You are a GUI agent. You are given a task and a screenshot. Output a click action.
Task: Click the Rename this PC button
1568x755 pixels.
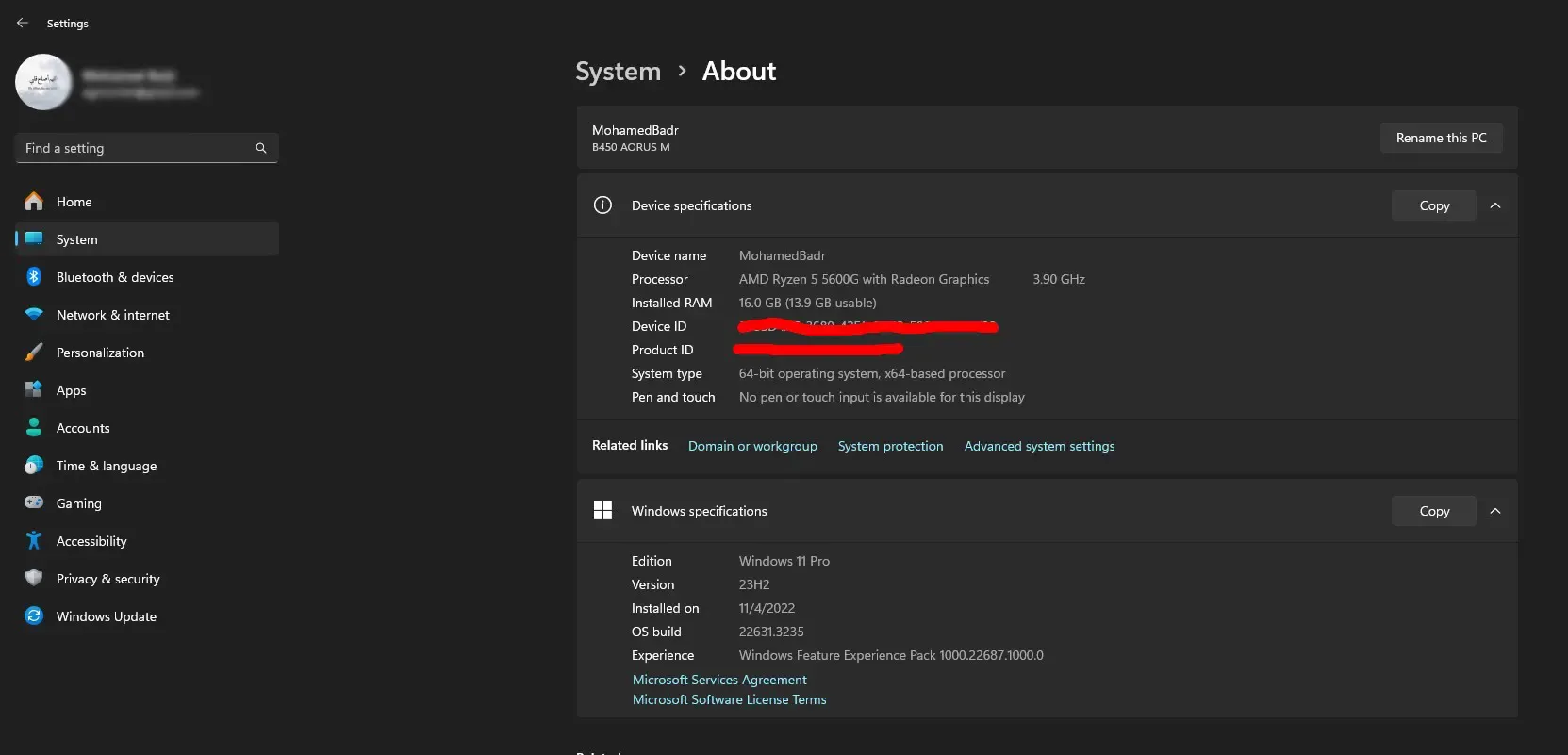[x=1442, y=138]
